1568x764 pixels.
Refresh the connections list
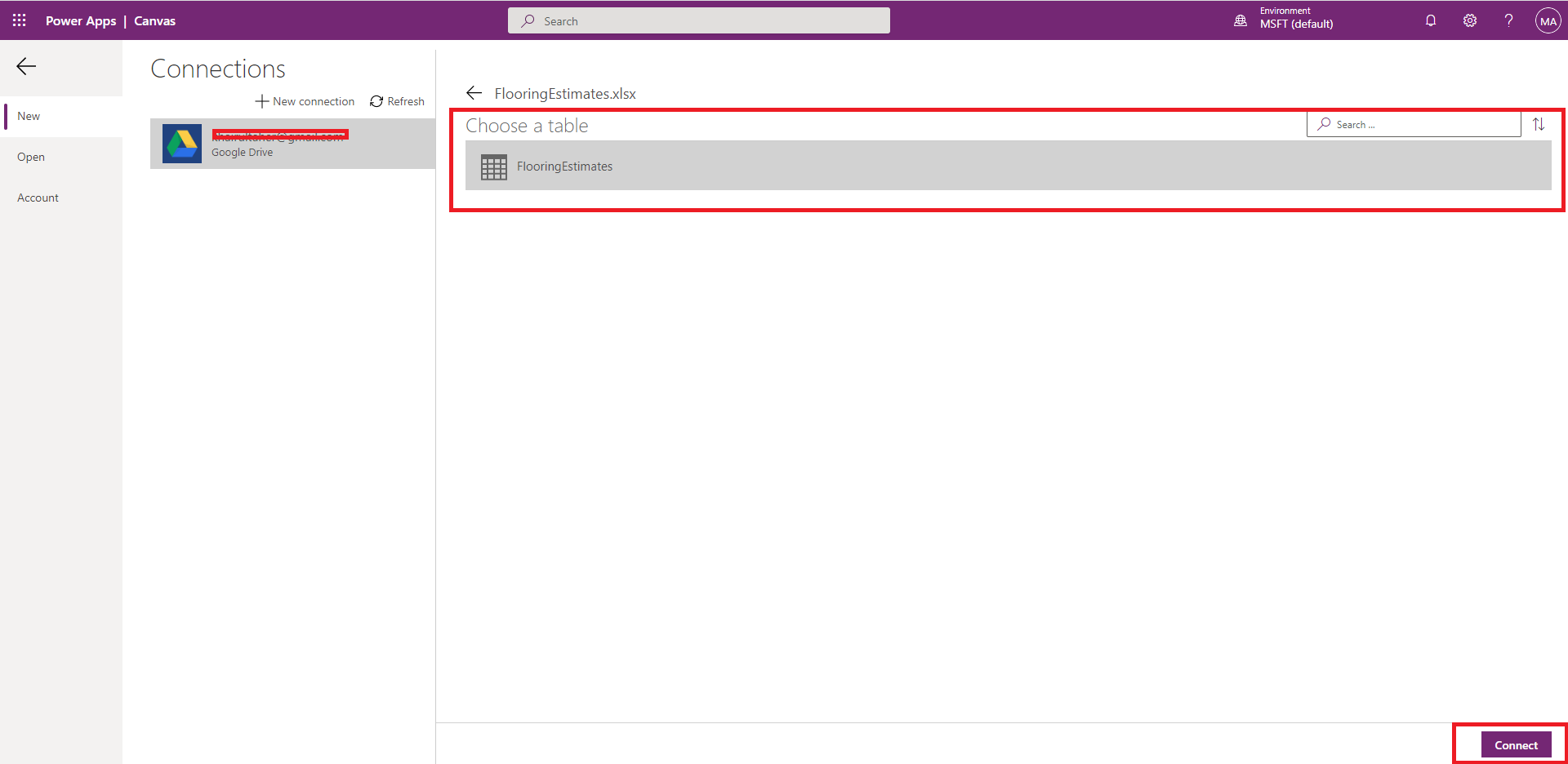(x=397, y=101)
